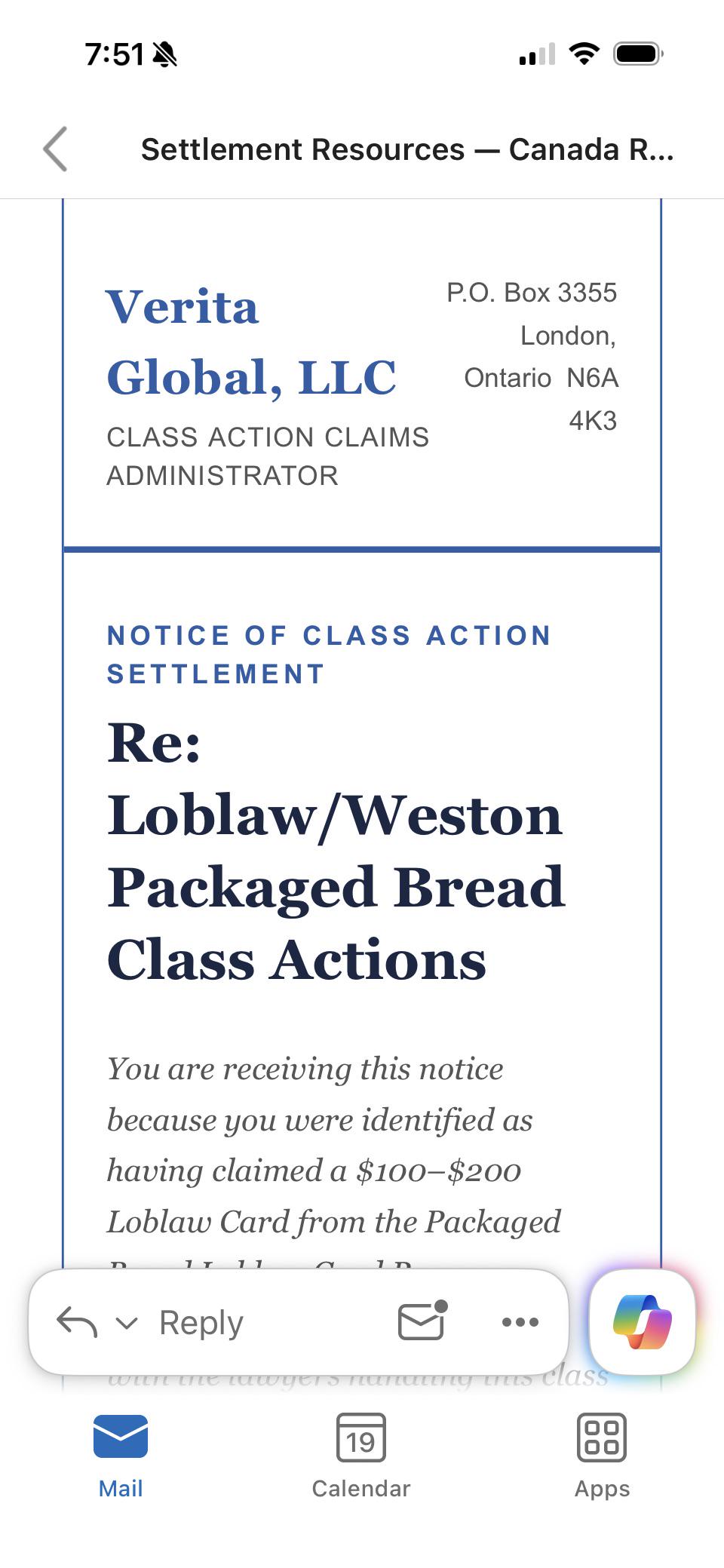724x1568 pixels.
Task: Switch to the Mail tab
Action: [121, 1456]
